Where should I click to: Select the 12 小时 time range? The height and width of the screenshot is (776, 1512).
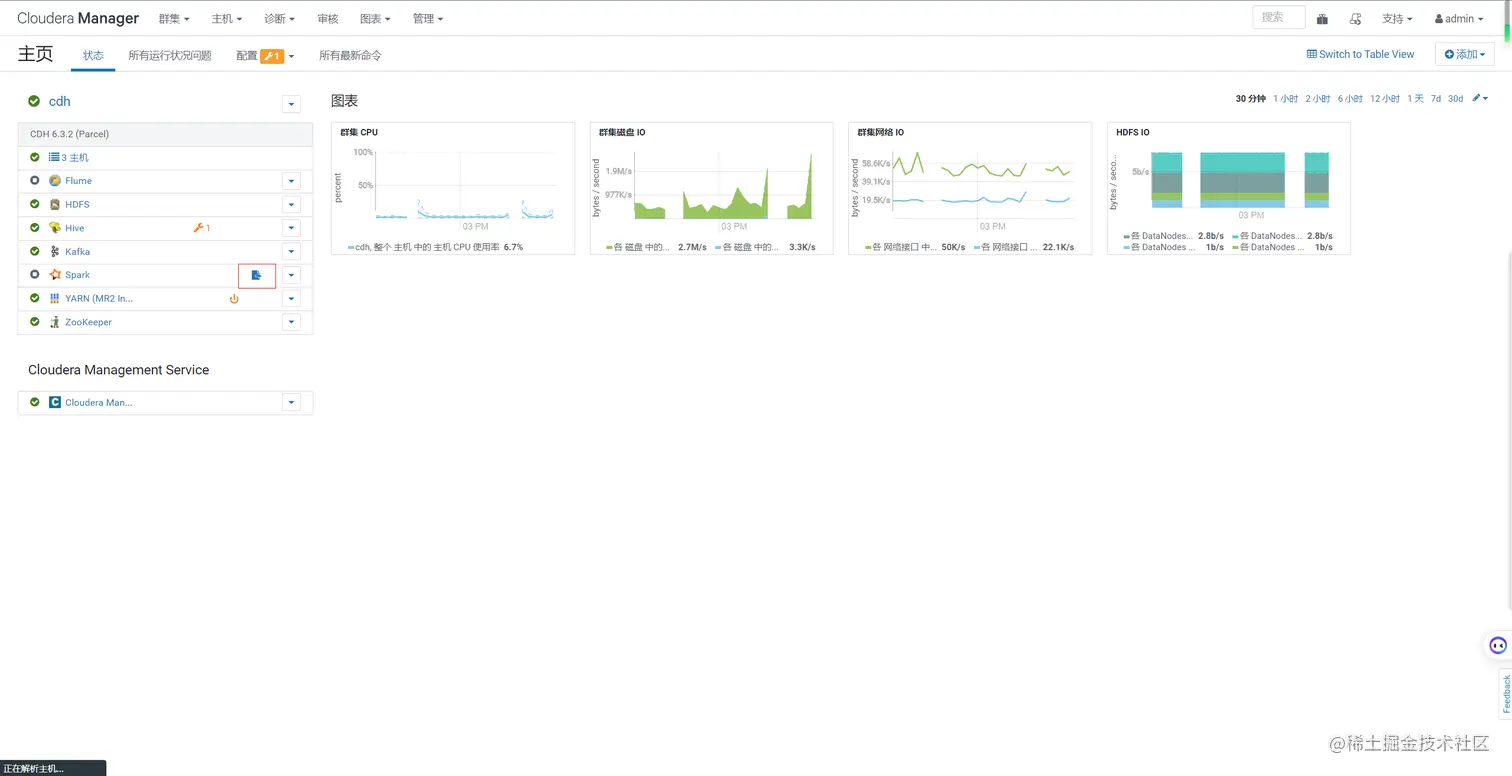click(x=1385, y=98)
